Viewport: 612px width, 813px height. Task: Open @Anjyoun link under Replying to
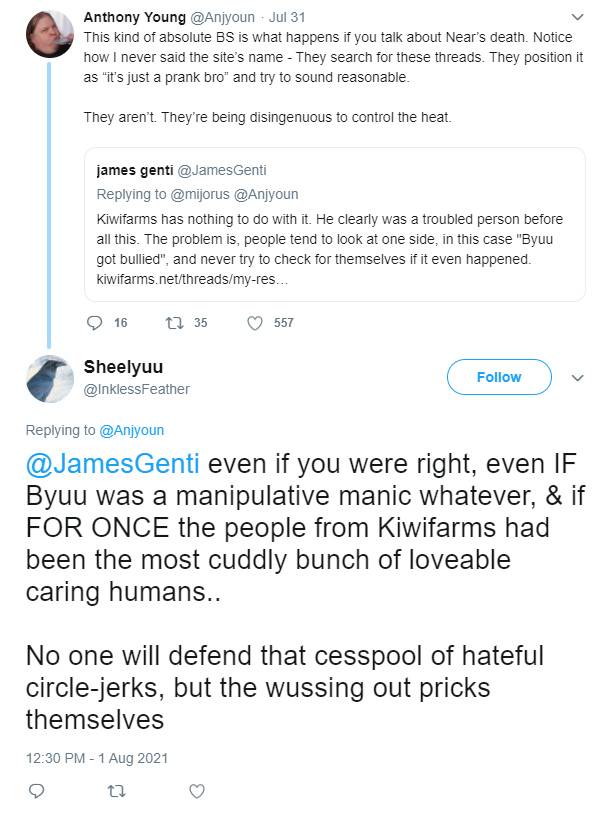click(132, 430)
